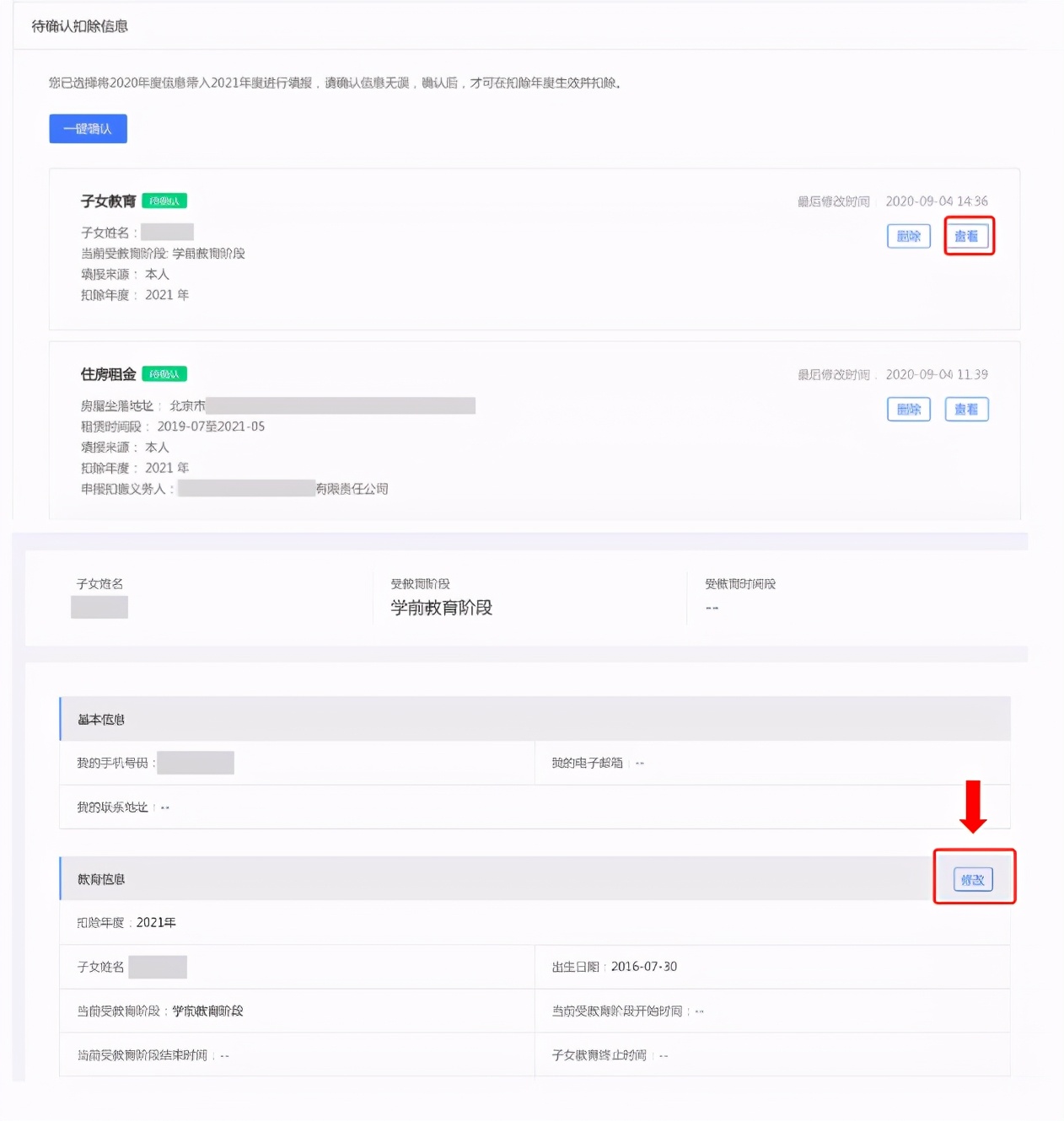Image resolution: width=1064 pixels, height=1121 pixels.
Task: Click 查看 in the 子女教育 card
Action: (966, 236)
